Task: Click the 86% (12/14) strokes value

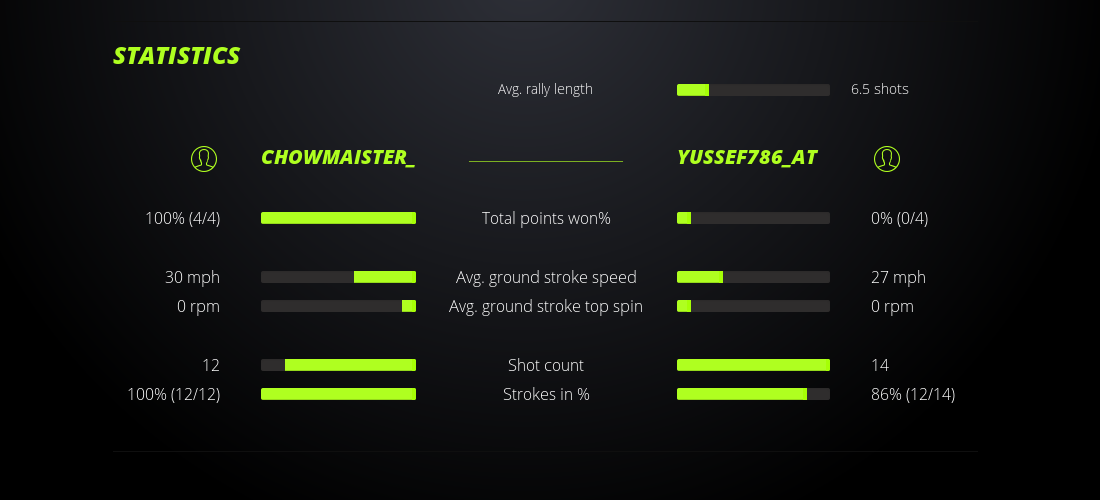Action: pyautogui.click(x=913, y=394)
